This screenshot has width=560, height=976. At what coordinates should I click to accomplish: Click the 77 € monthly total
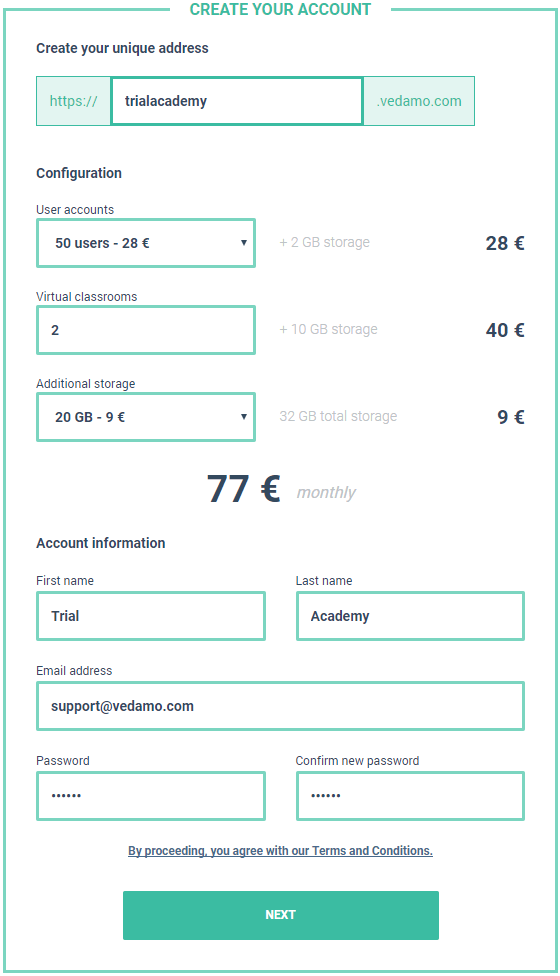tap(281, 489)
